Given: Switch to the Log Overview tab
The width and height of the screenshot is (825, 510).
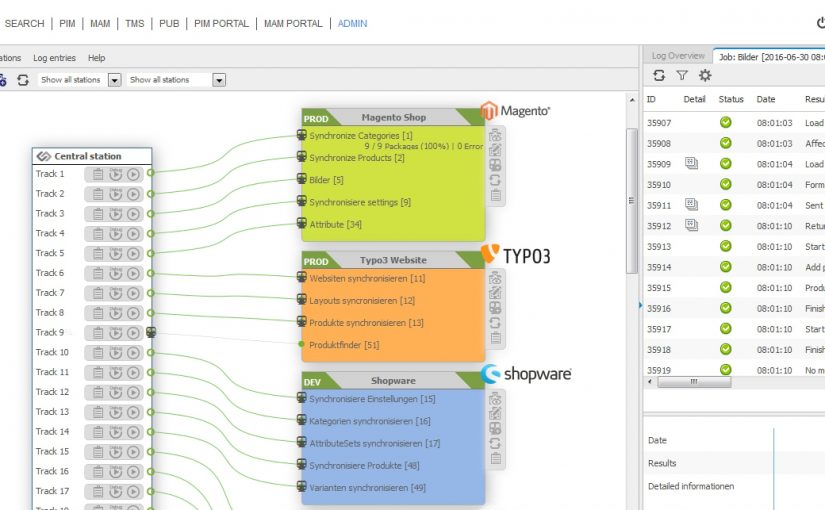Looking at the screenshot, I should click(678, 56).
